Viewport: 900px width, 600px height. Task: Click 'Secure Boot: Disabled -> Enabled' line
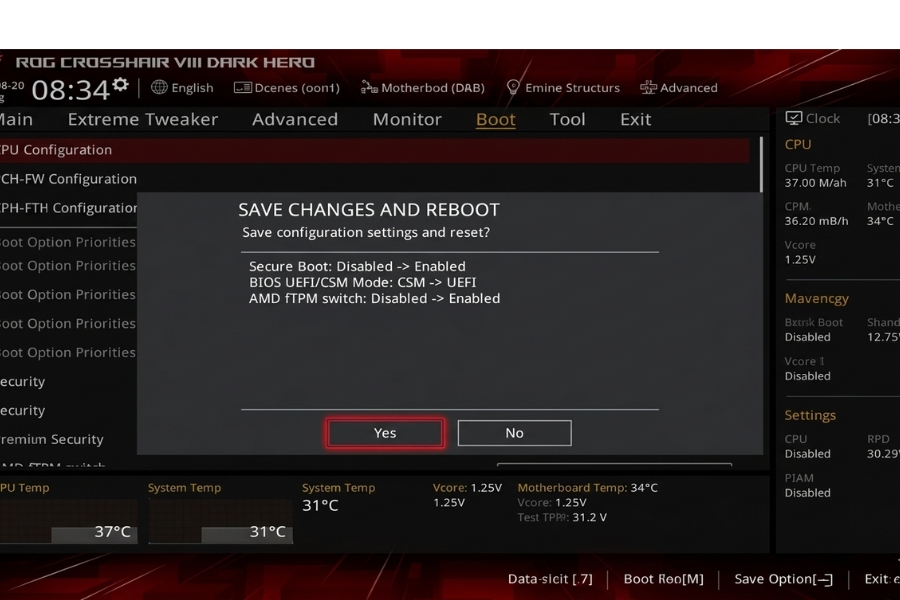(x=357, y=266)
